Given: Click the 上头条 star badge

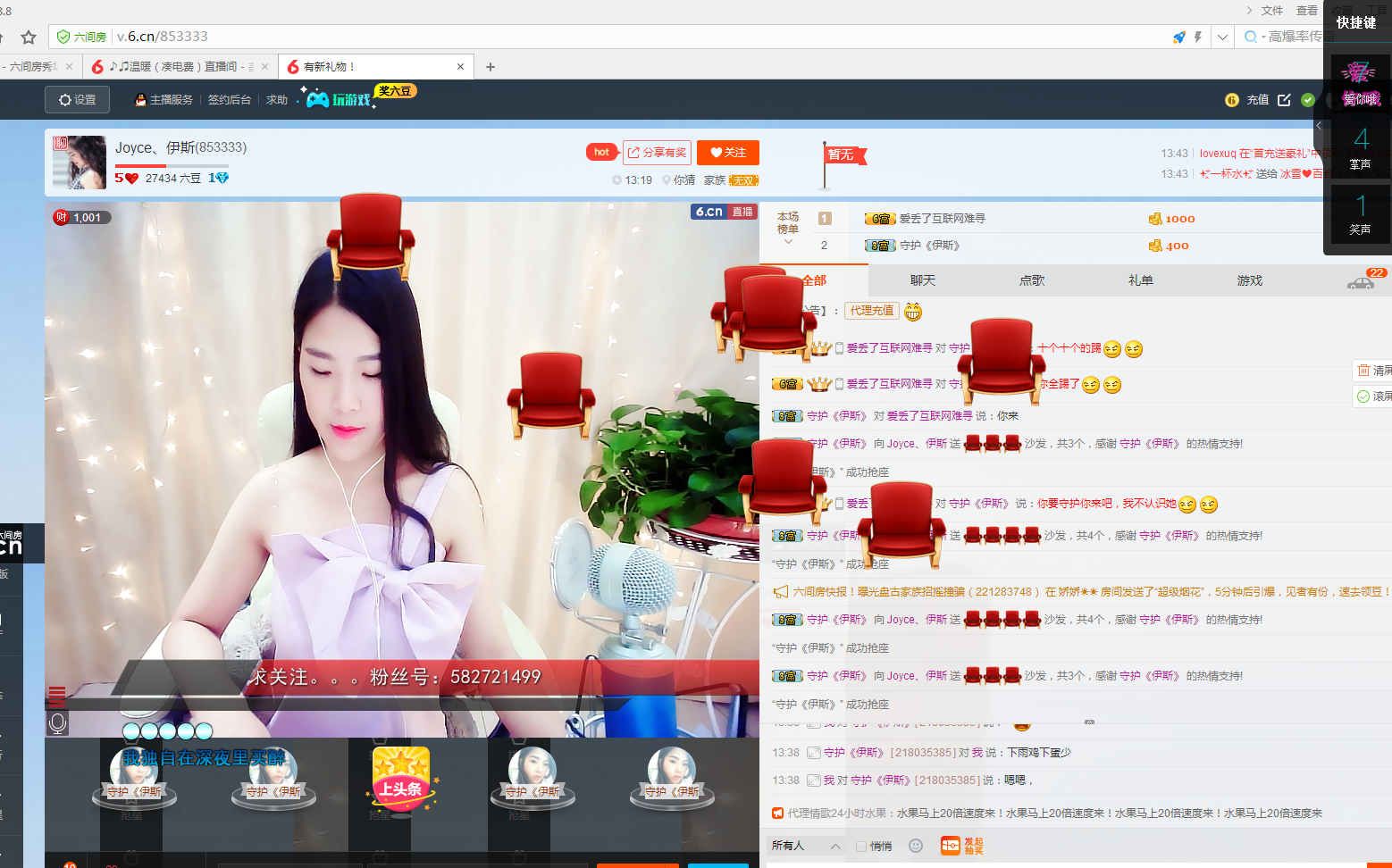Looking at the screenshot, I should click(401, 780).
